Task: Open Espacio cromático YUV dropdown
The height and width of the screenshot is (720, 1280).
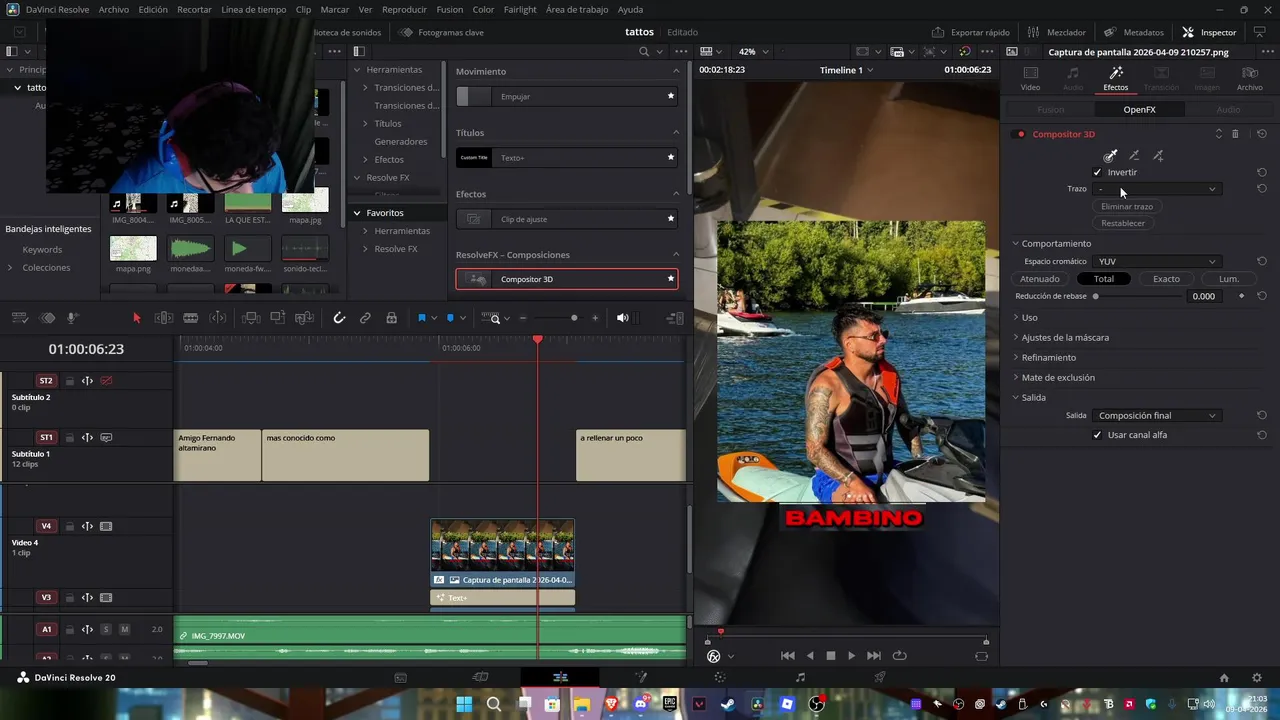Action: click(1157, 262)
